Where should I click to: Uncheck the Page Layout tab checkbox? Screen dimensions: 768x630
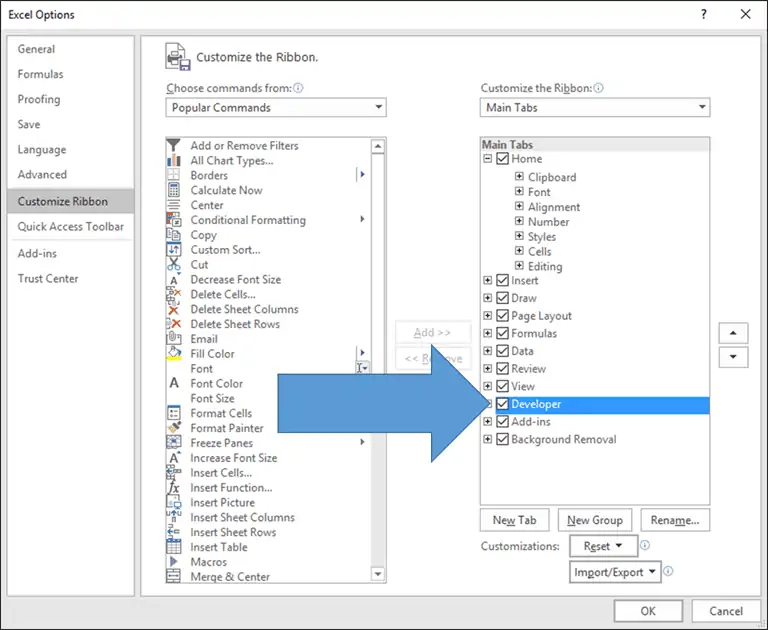[x=502, y=315]
